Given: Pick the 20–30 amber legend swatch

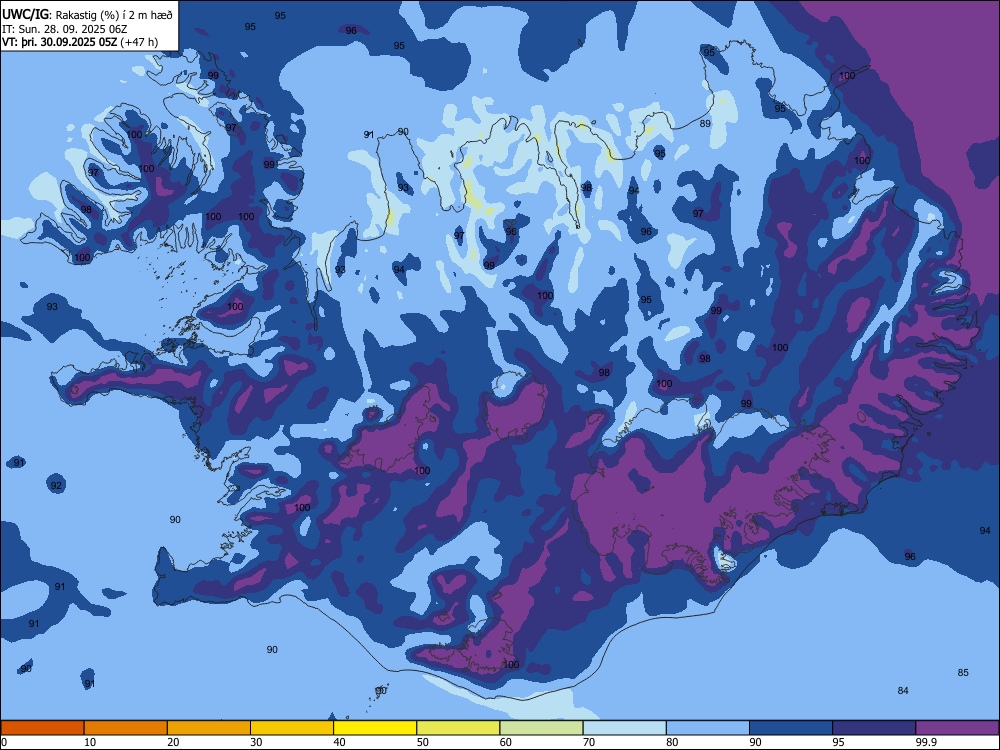Looking at the screenshot, I should [x=209, y=728].
